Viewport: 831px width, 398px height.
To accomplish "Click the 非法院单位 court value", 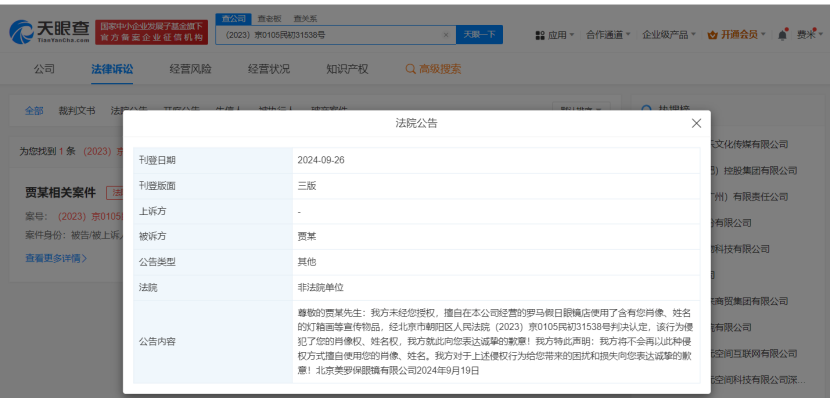I will tap(321, 288).
